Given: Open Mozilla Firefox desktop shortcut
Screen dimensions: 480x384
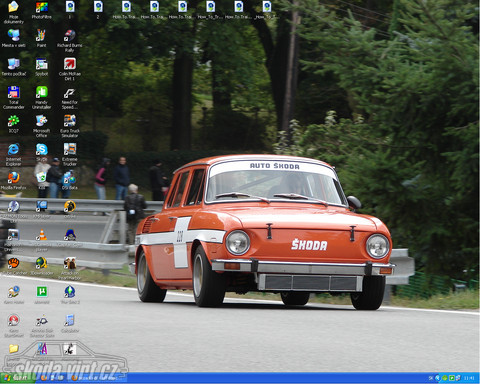Looking at the screenshot, I should tap(13, 178).
